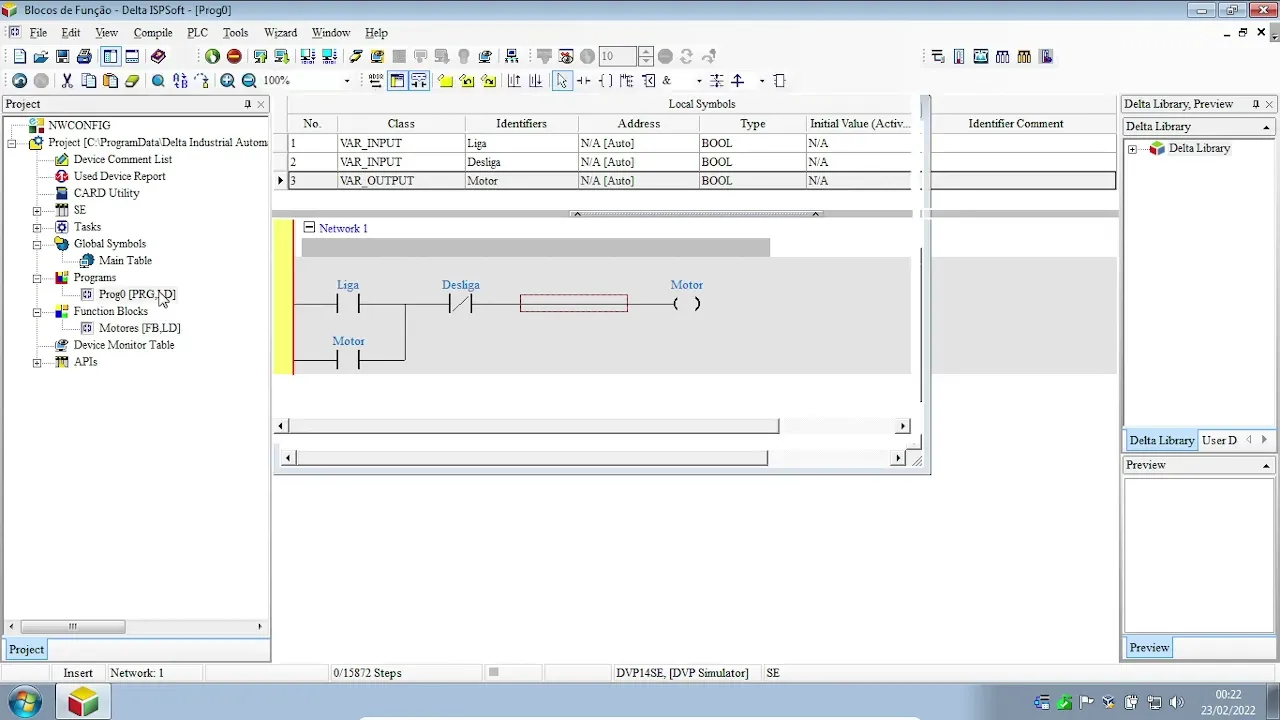Viewport: 1280px width, 720px height.
Task: Open the Compile menu
Action: tap(153, 33)
